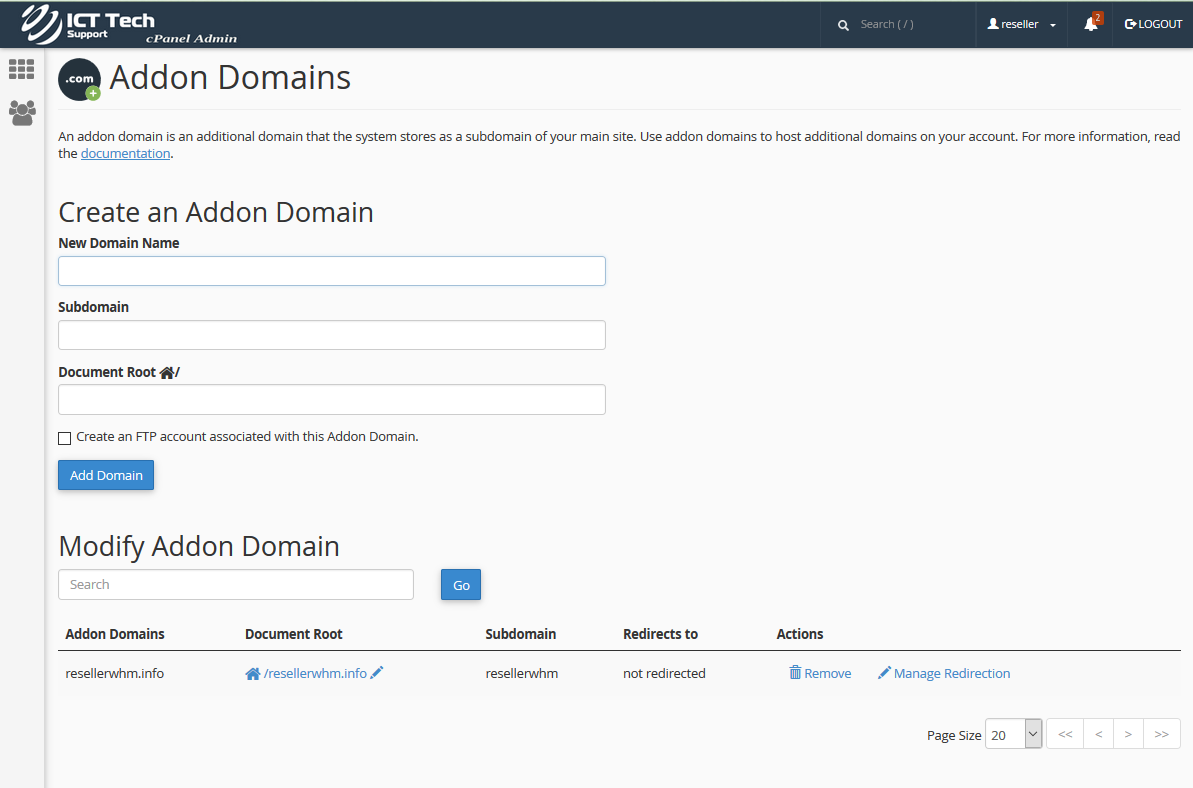Open the Page Size dropdown
Screen dimensions: 1193x788
pos(1013,734)
